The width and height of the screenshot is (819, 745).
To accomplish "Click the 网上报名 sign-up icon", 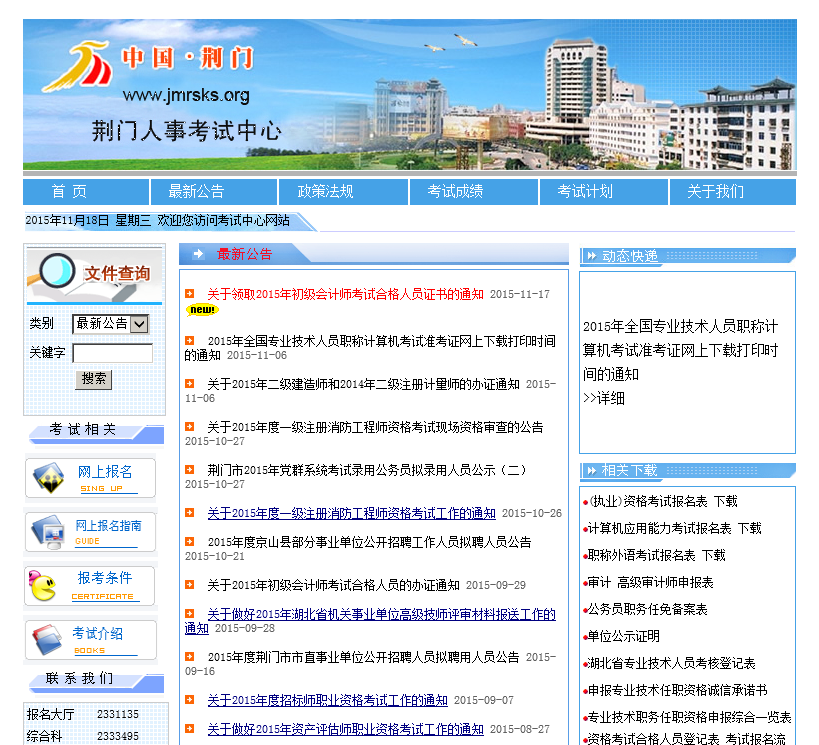I will [x=49, y=478].
